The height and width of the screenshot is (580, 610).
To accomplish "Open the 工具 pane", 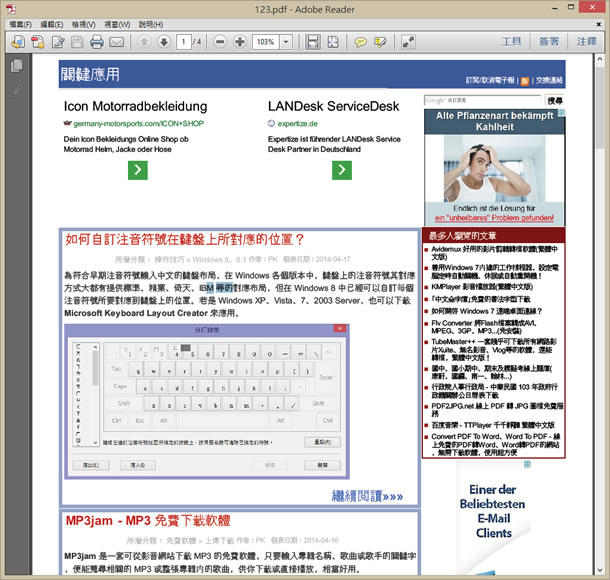I will 511,41.
